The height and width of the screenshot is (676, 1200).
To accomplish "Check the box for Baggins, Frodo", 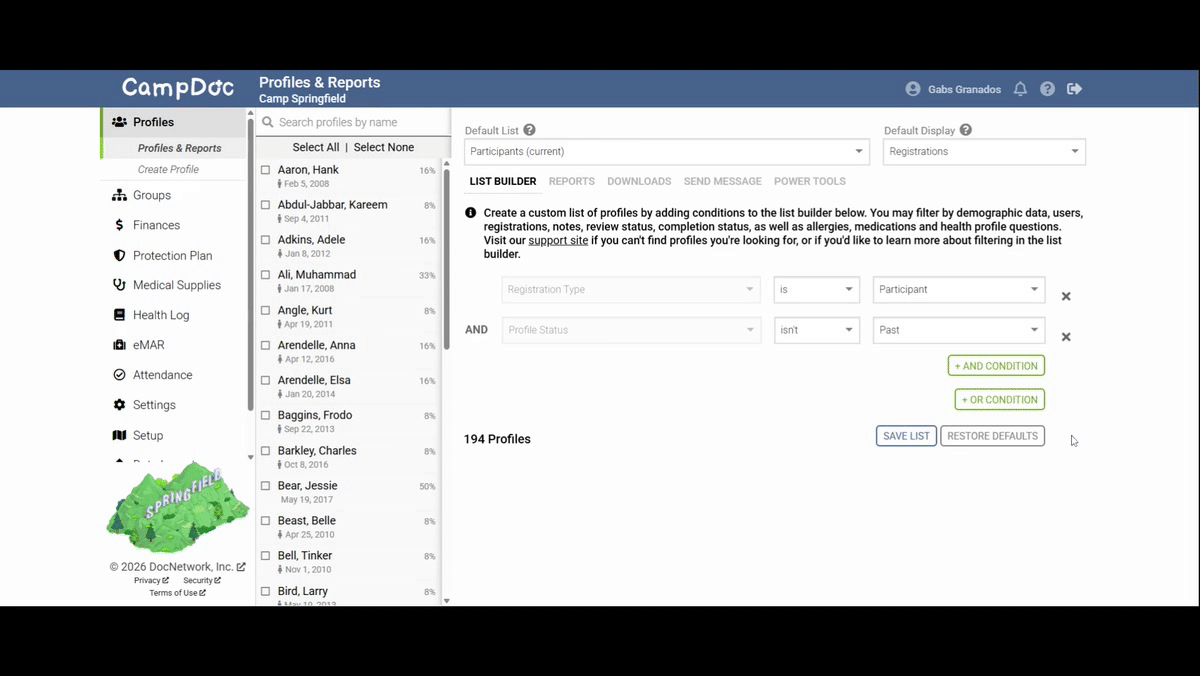I will (266, 416).
